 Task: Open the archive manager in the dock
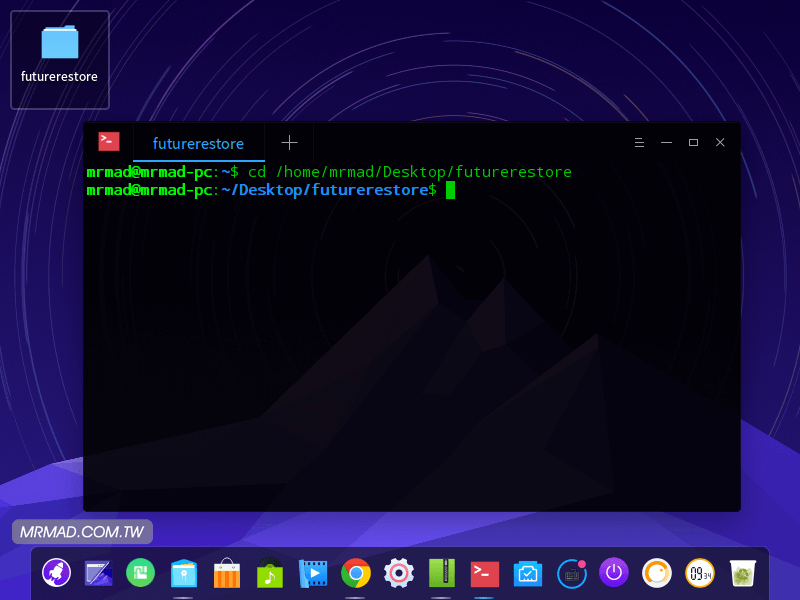442,573
